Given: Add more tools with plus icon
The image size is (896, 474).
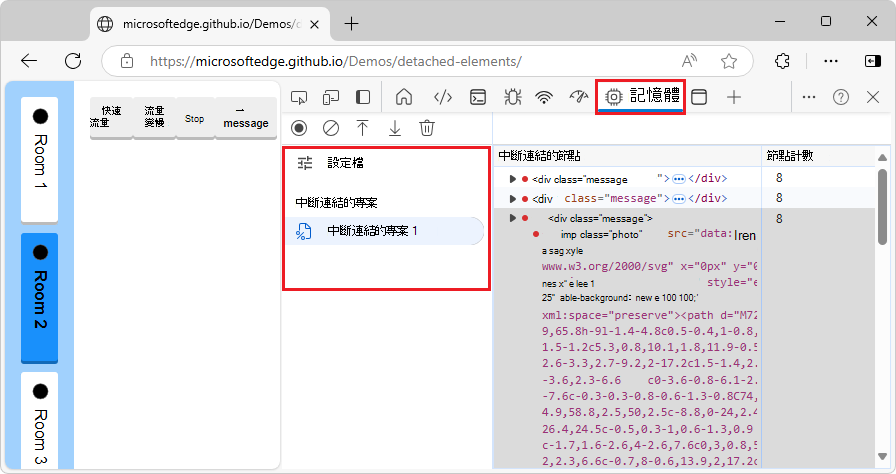Looking at the screenshot, I should tap(734, 98).
